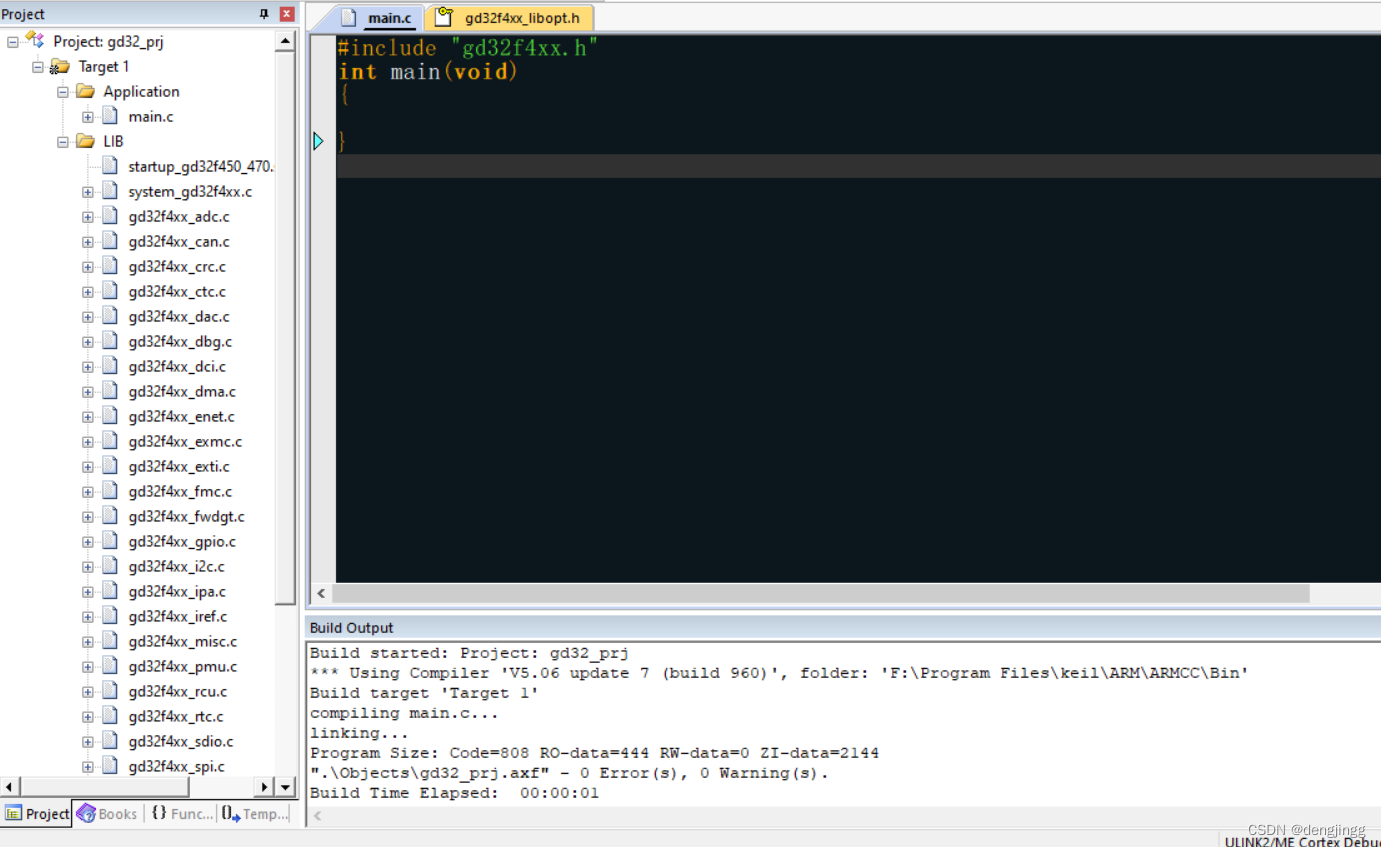Pin the Project panel with the pushpin icon

pos(264,14)
